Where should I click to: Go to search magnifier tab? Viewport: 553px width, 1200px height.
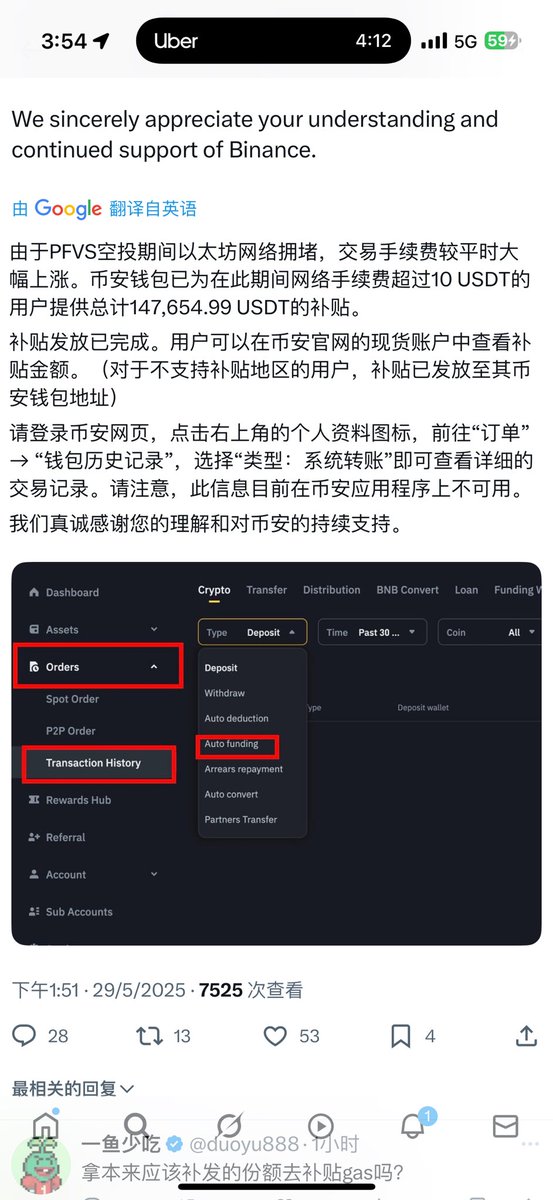pyautogui.click(x=137, y=1127)
